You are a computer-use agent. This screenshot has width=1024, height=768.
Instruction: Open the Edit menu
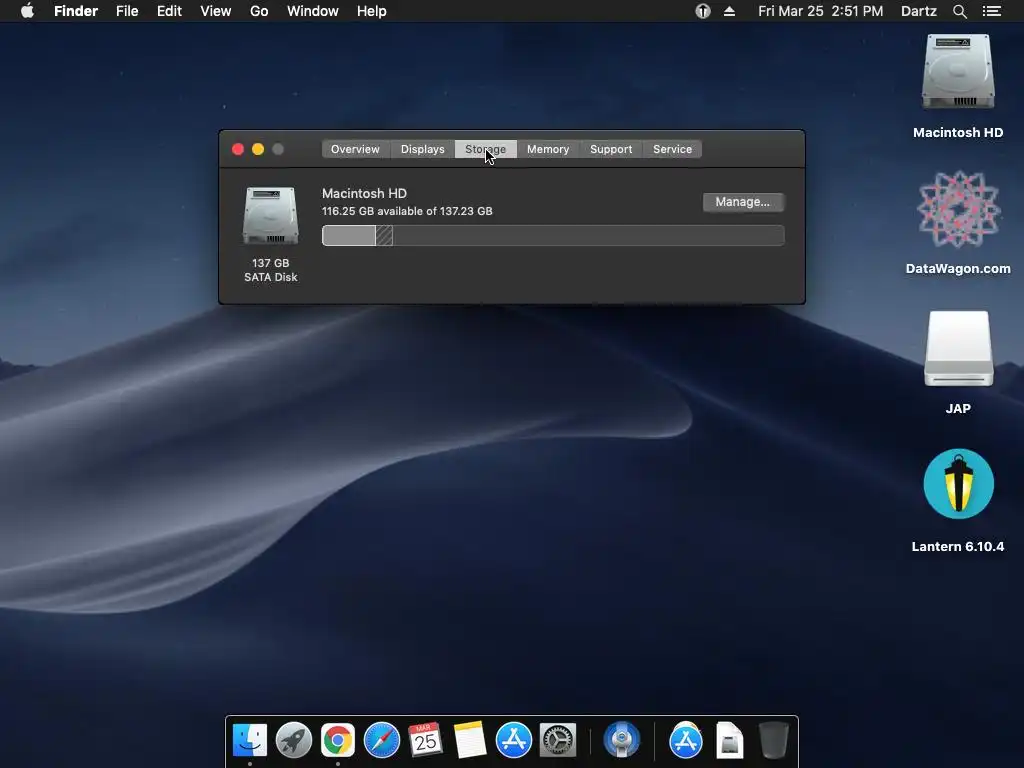coord(169,11)
